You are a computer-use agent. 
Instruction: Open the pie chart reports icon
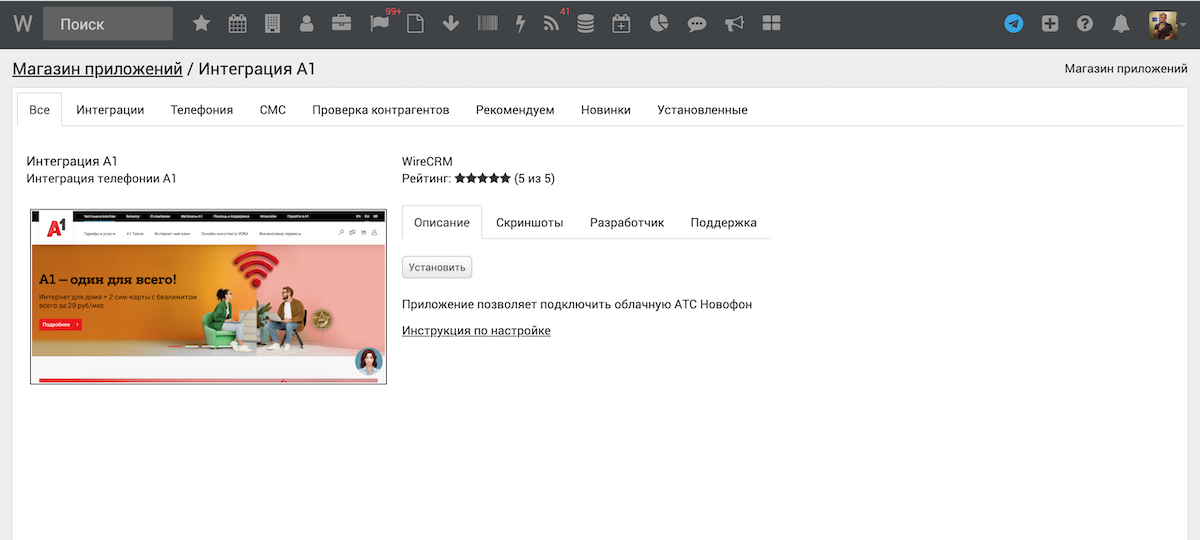(x=658, y=24)
